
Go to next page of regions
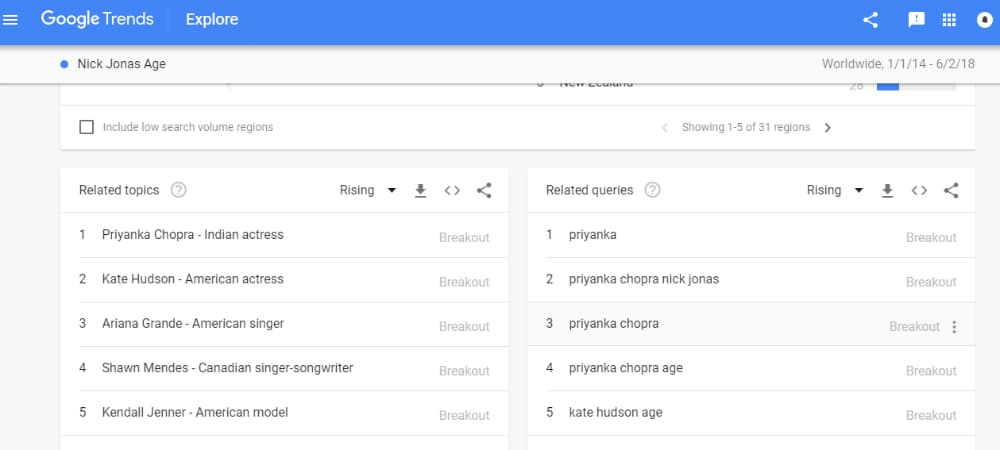point(828,128)
